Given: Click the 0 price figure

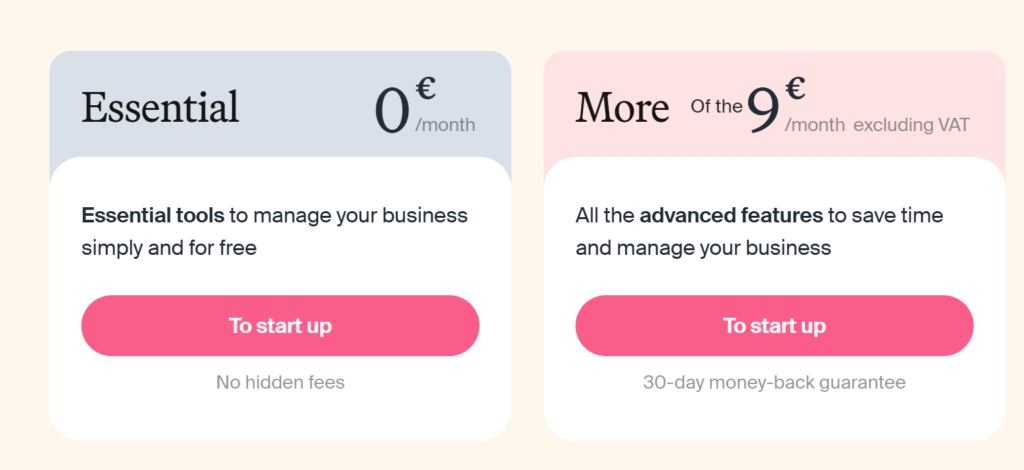Looking at the screenshot, I should [x=393, y=111].
